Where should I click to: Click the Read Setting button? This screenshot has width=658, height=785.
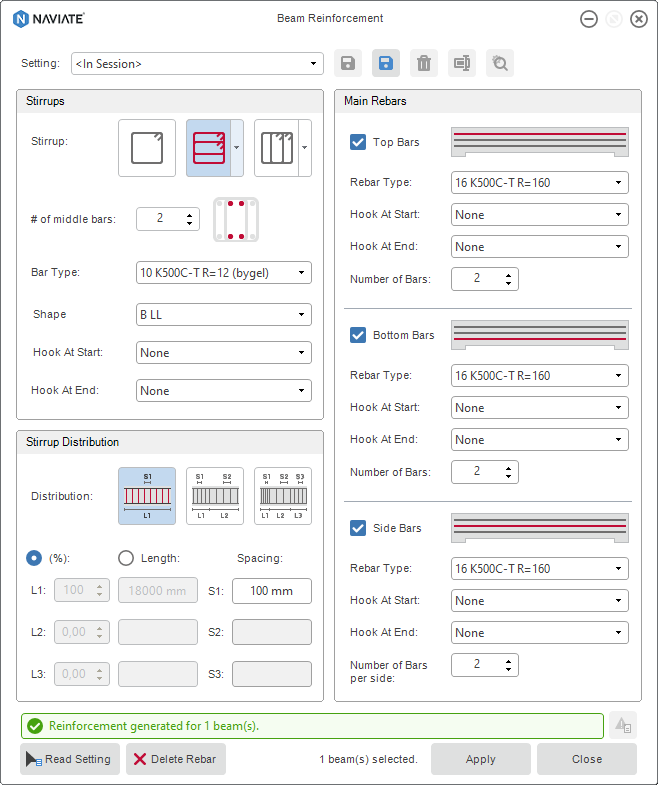tap(69, 759)
